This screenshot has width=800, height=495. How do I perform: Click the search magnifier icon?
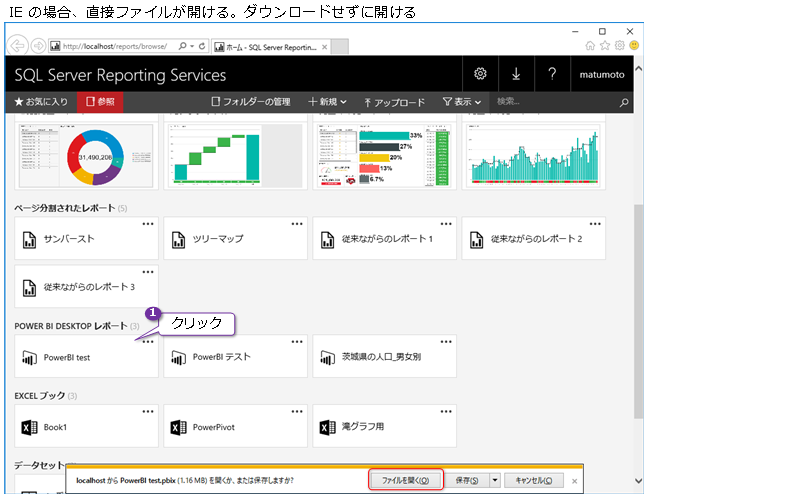pyautogui.click(x=623, y=103)
